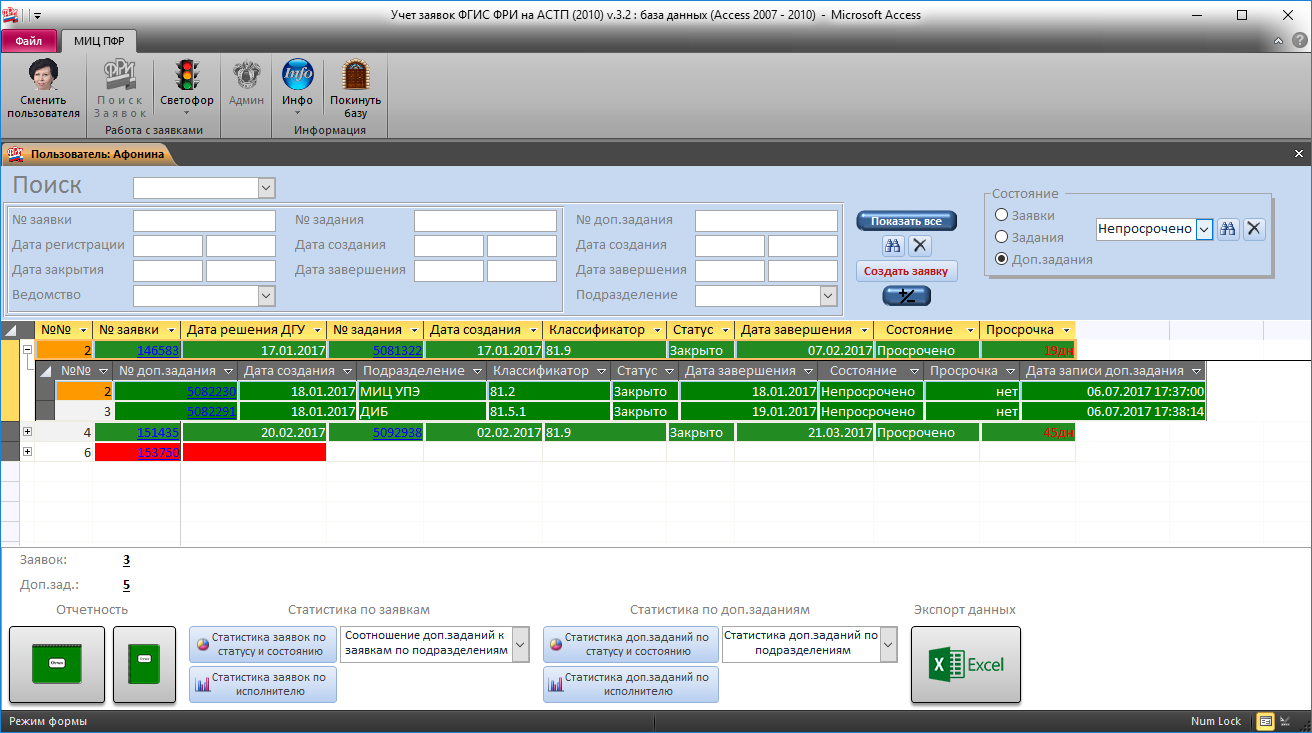
Task: Select the Заявки radio button
Action: coord(1001,215)
